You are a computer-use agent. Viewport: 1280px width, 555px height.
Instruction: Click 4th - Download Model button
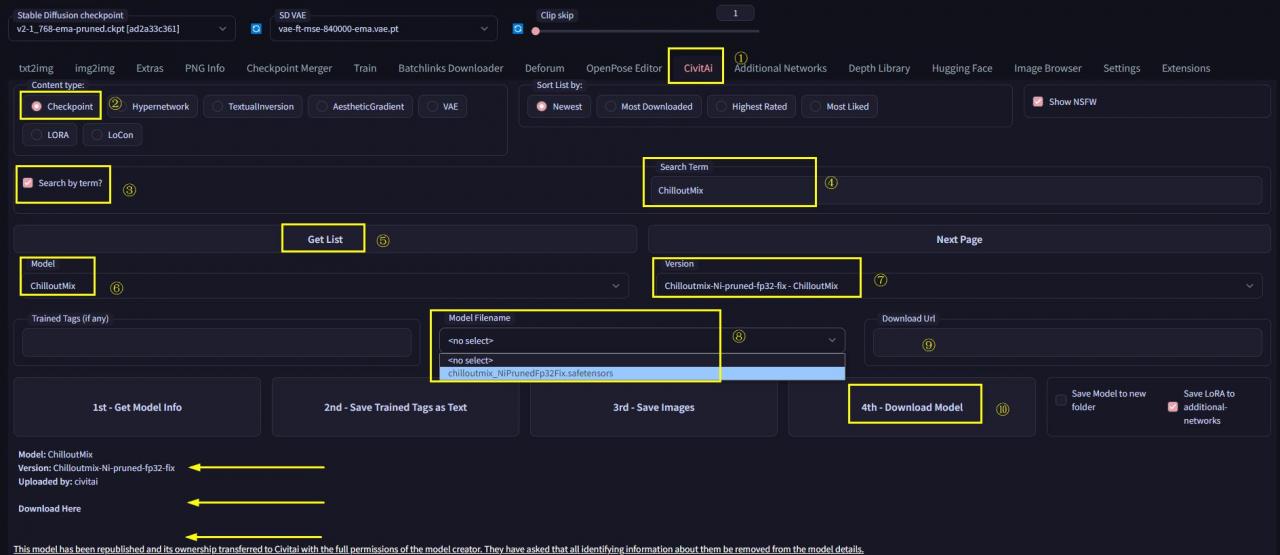[912, 407]
